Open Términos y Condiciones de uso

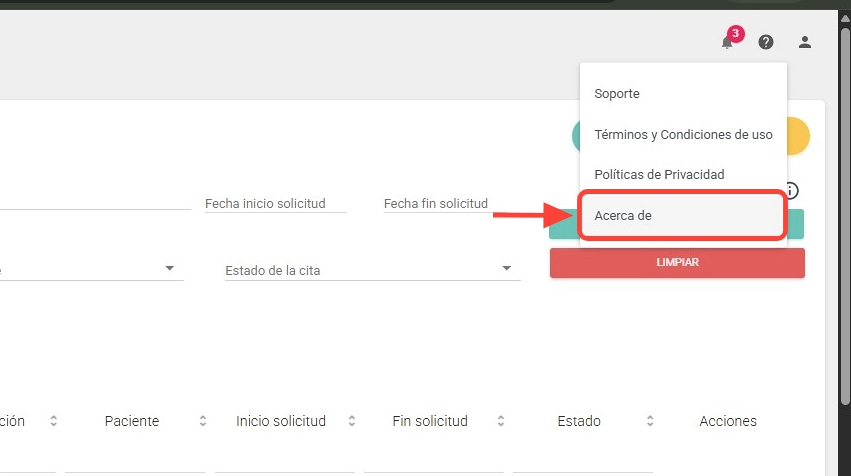click(x=683, y=134)
